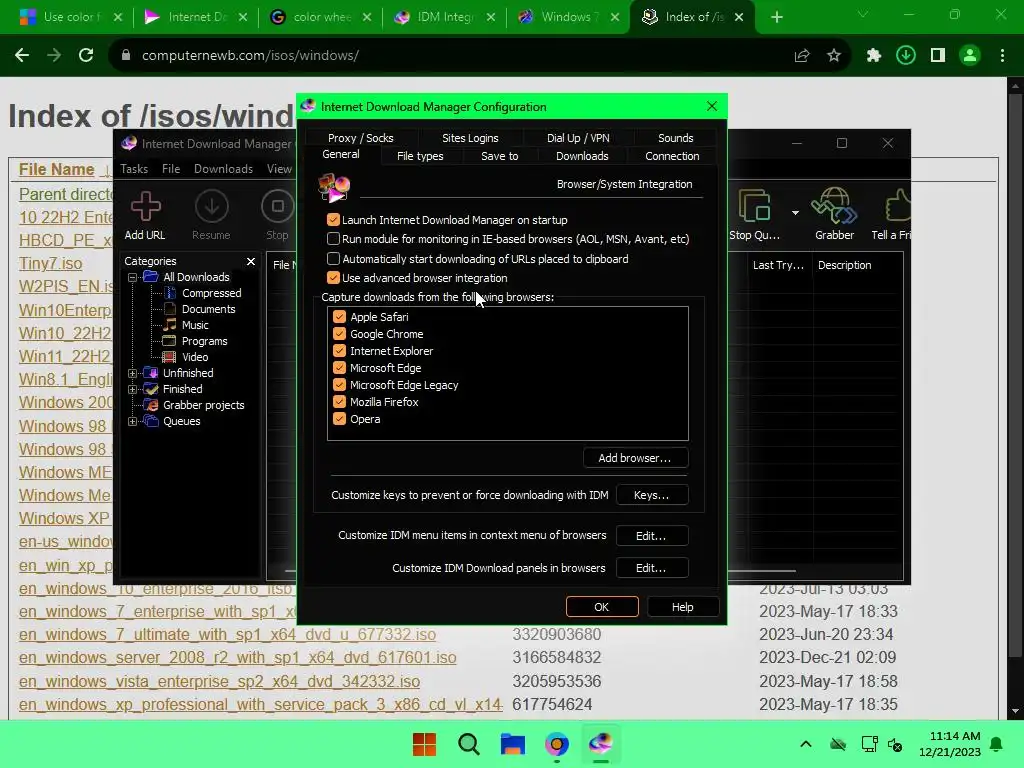Switch to Sites Logins tab
1024x768 pixels.
[470, 138]
